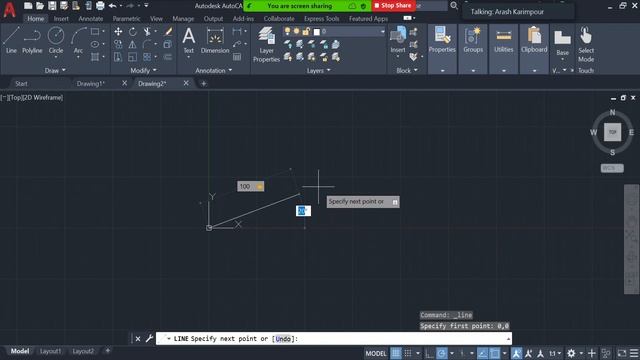Expand the Draw panel

coord(55,70)
